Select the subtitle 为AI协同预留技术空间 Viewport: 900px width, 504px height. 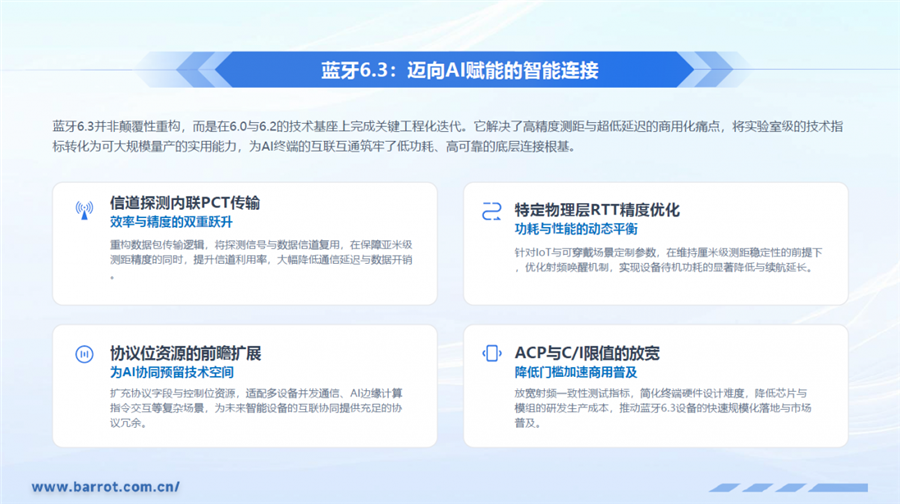[x=172, y=373]
